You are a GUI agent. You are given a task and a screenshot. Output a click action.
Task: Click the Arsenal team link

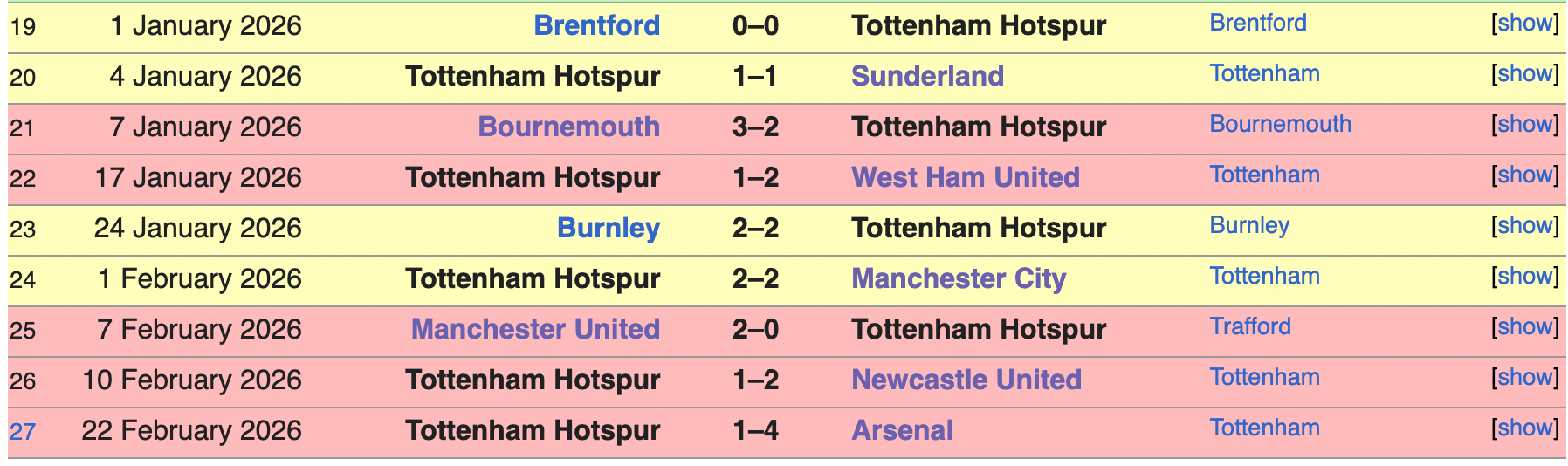(x=902, y=430)
